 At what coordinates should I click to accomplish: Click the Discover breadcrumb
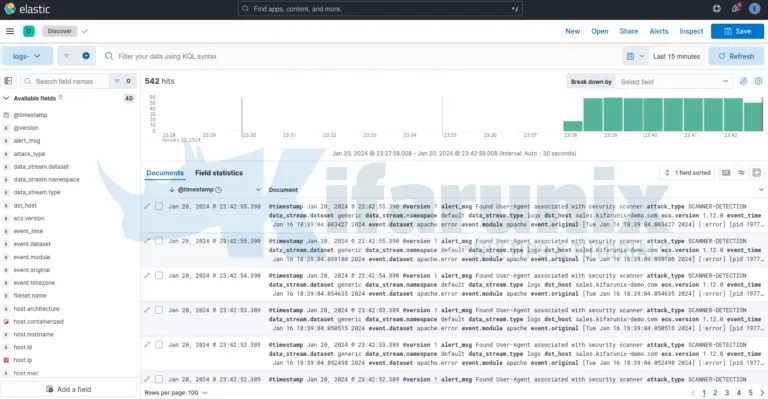60,31
